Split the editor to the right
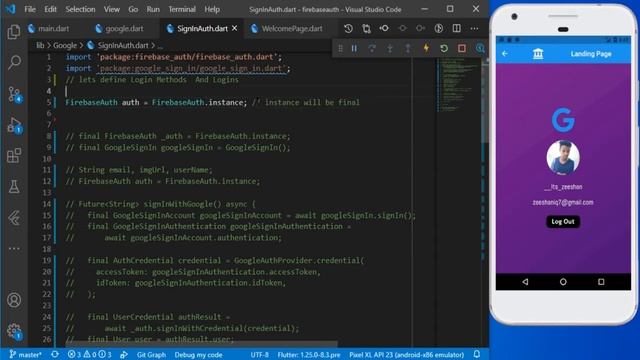 (457, 29)
